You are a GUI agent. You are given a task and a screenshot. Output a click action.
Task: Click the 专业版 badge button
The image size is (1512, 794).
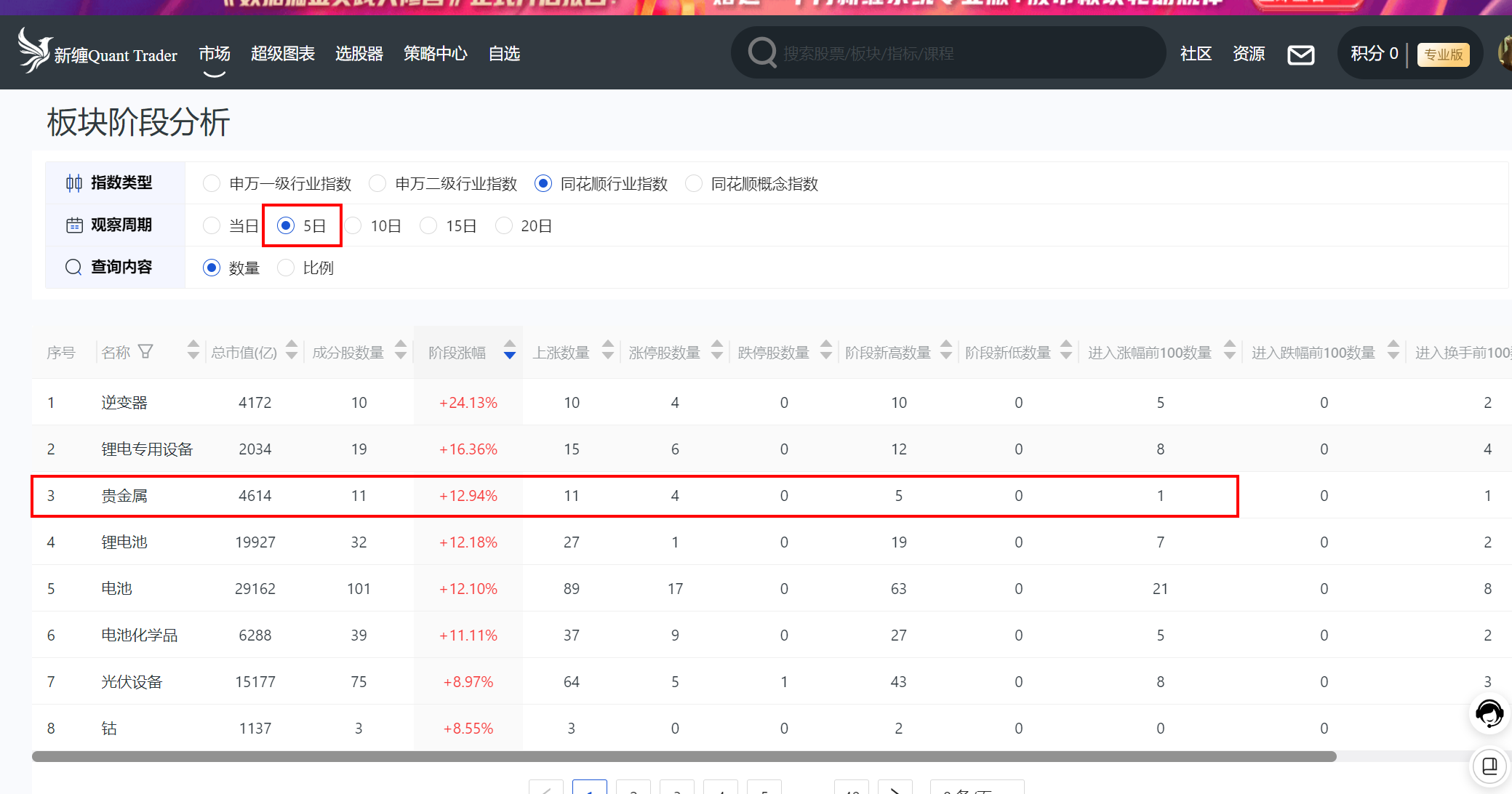tap(1443, 55)
